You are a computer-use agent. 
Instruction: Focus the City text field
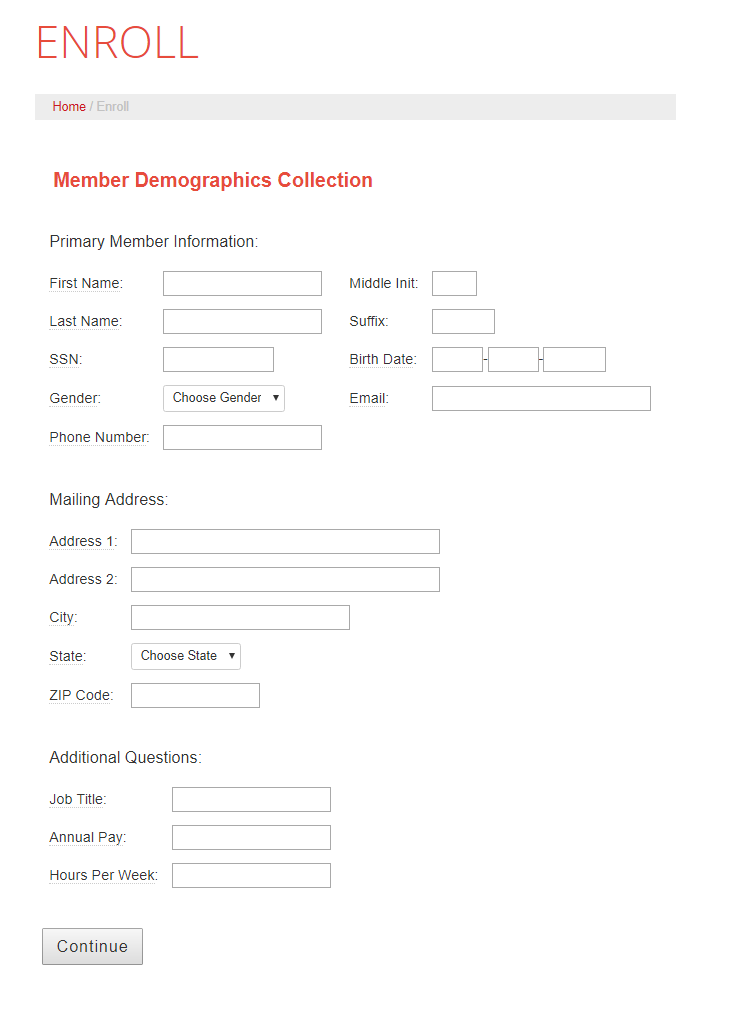pos(240,618)
